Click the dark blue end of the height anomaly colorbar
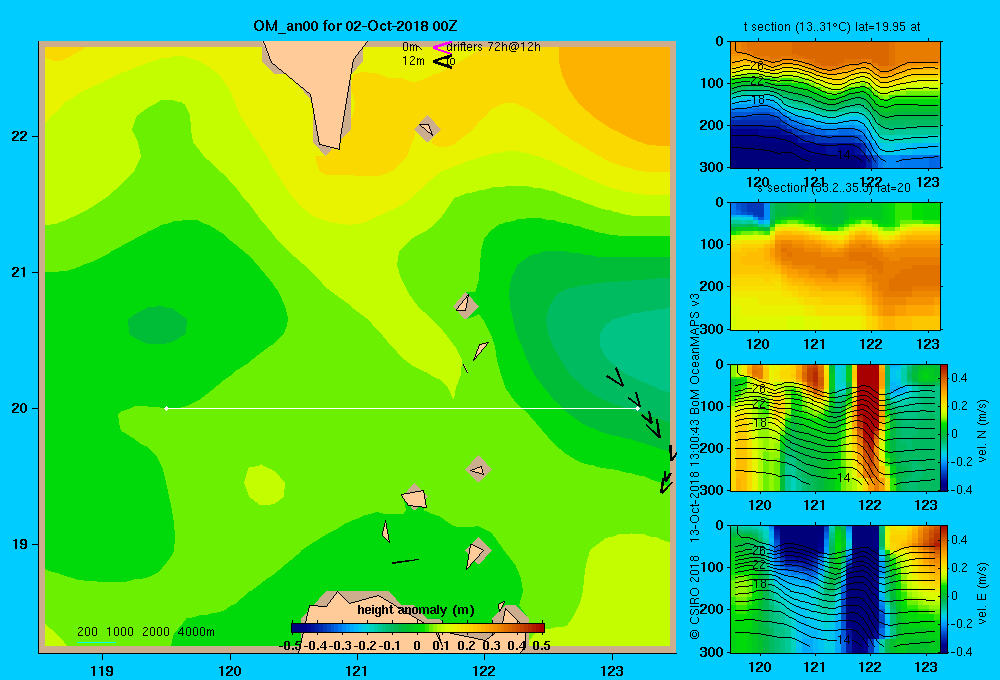The width and height of the screenshot is (1000, 680). [297, 628]
